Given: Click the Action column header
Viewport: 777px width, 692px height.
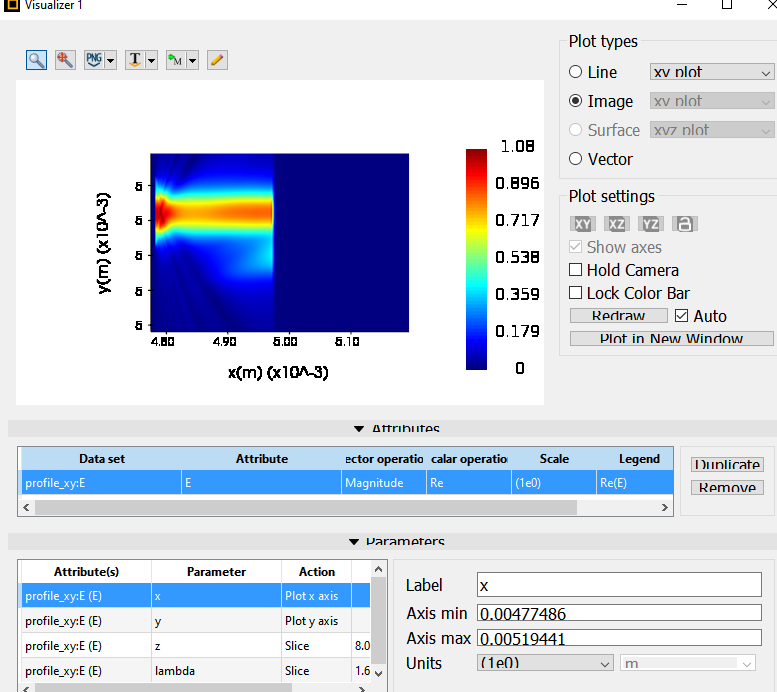Looking at the screenshot, I should pyautogui.click(x=317, y=572).
